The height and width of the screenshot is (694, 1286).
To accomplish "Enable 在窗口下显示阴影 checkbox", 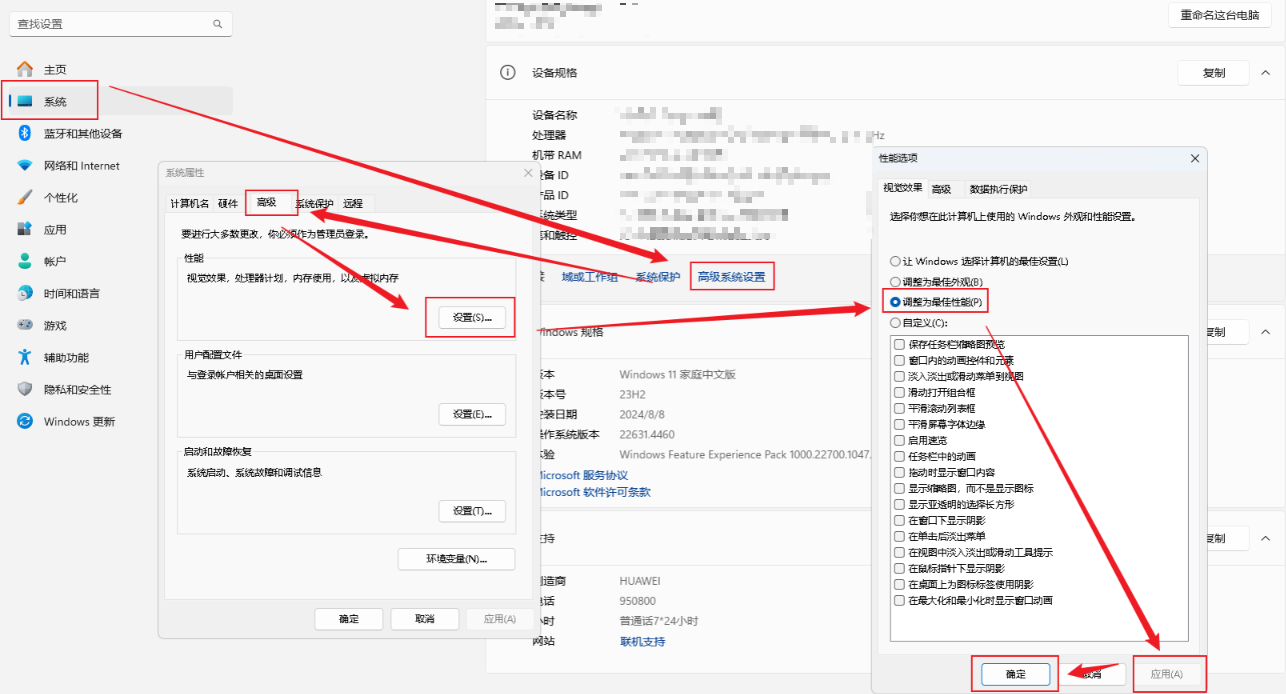I will click(899, 520).
